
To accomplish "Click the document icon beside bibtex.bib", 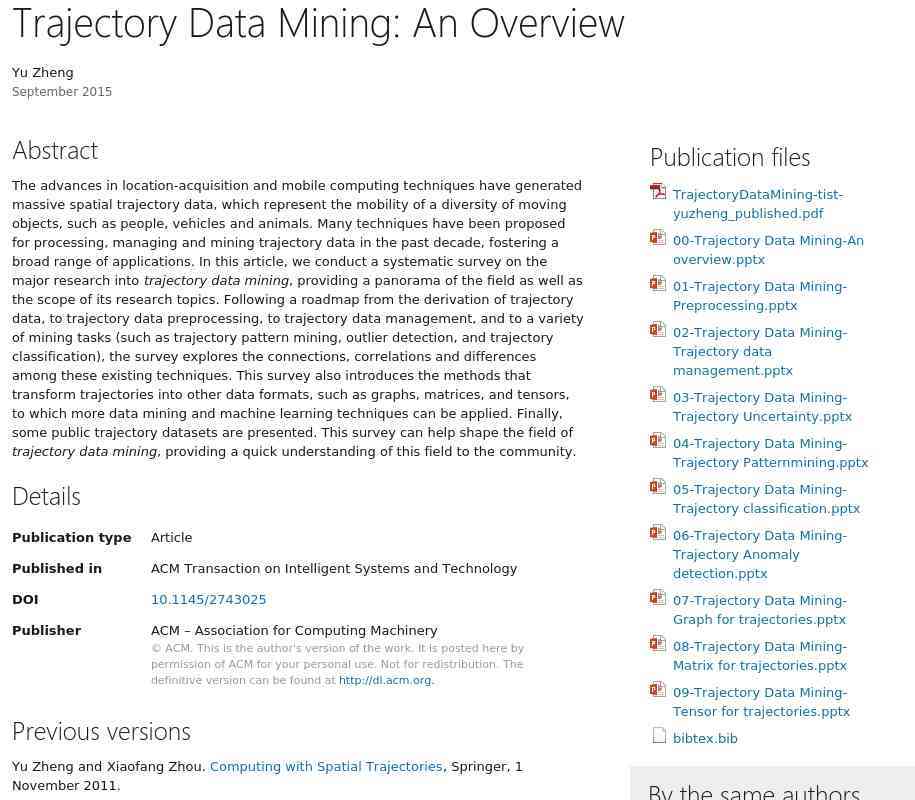I will point(659,736).
